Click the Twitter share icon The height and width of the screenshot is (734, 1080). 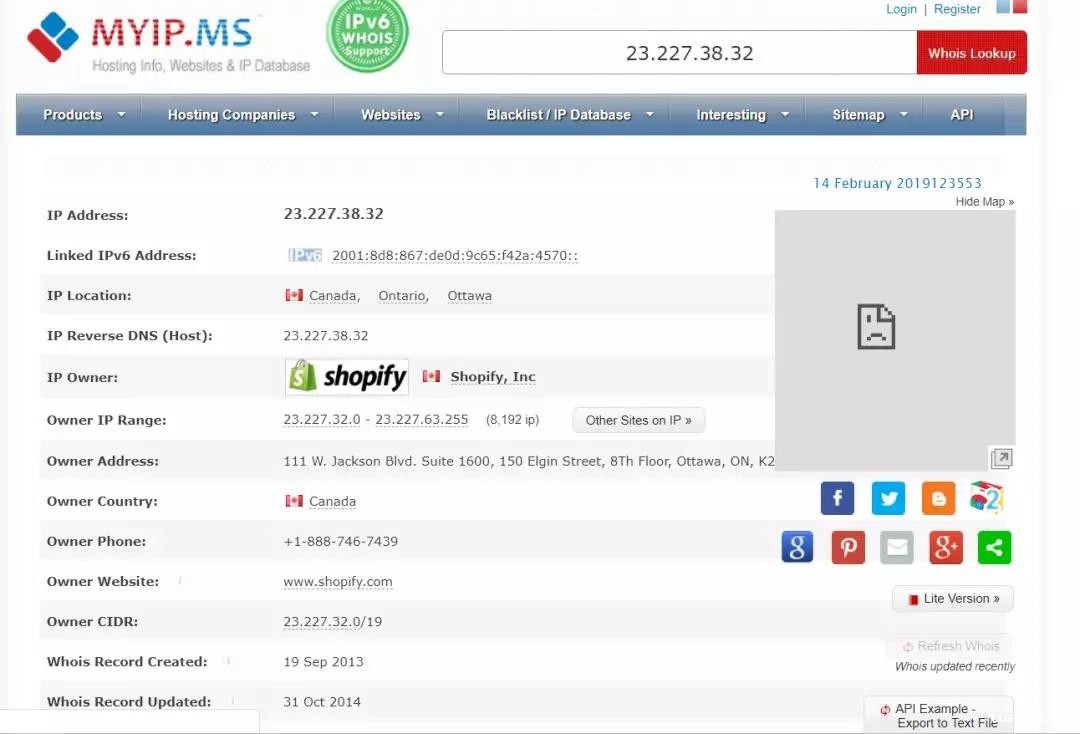(887, 498)
